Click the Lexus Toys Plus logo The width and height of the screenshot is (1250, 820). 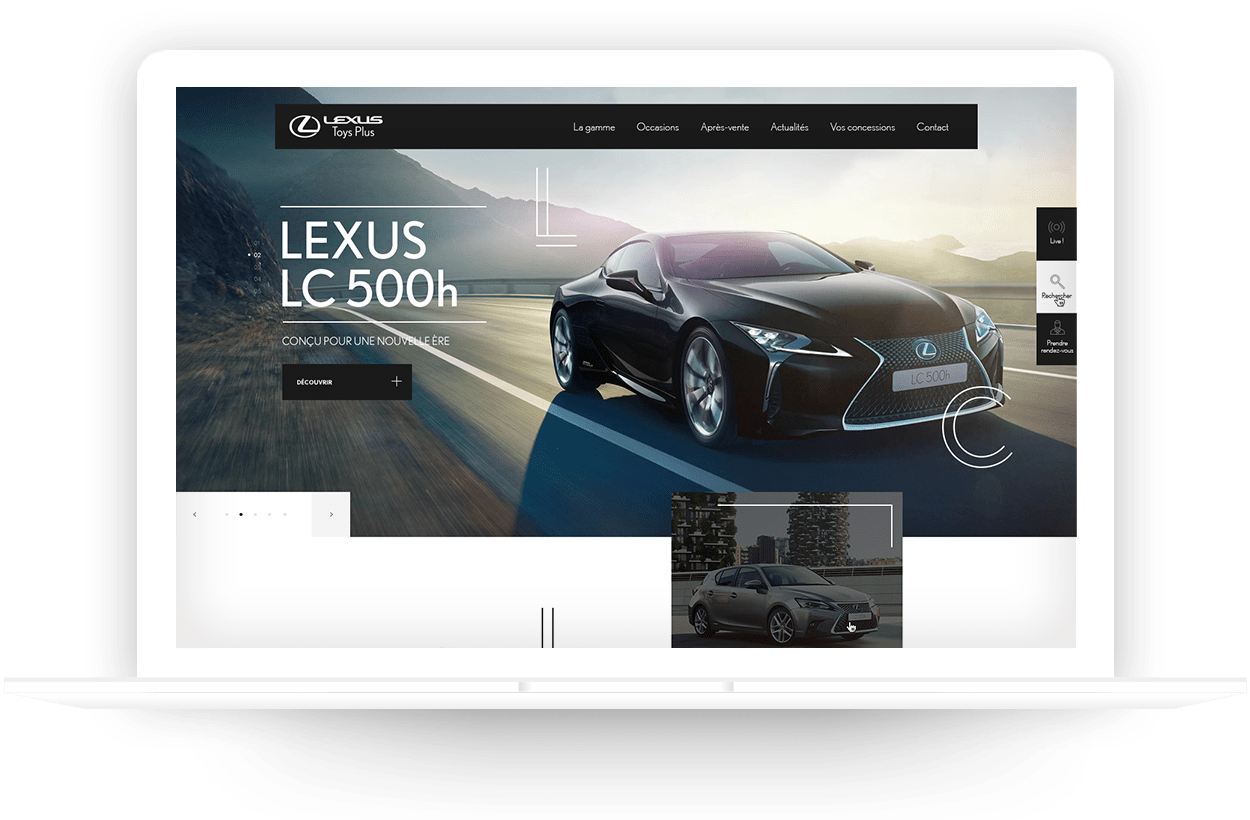(x=335, y=126)
